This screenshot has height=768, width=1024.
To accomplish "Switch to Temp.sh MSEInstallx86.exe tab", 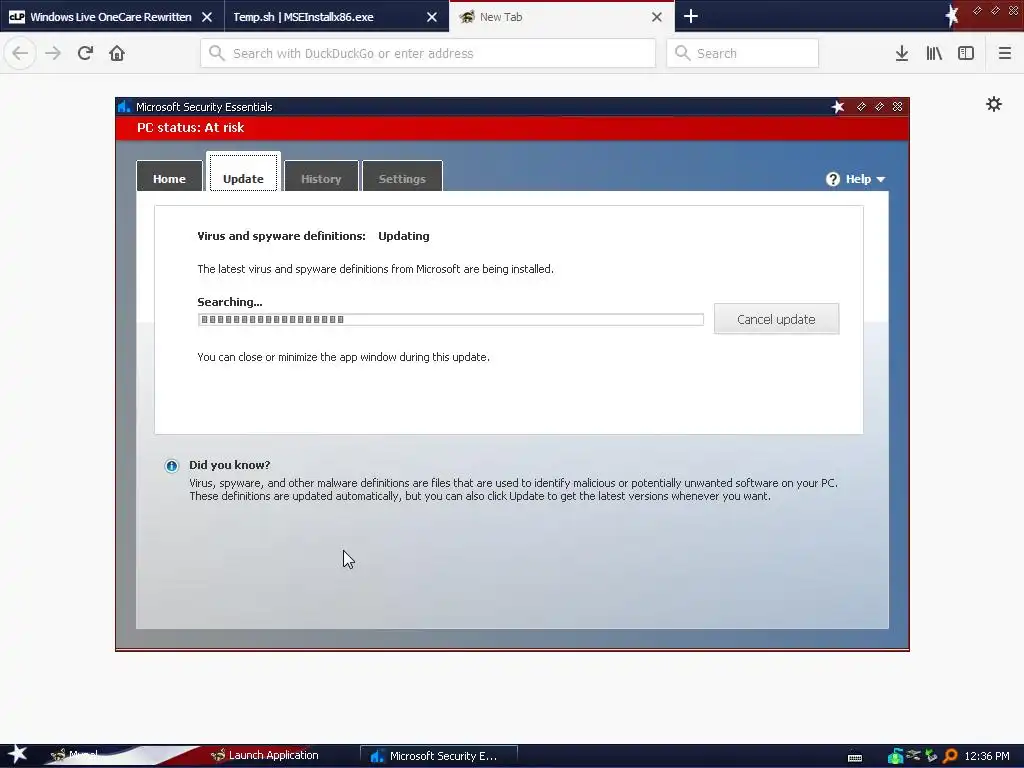I will pyautogui.click(x=336, y=17).
